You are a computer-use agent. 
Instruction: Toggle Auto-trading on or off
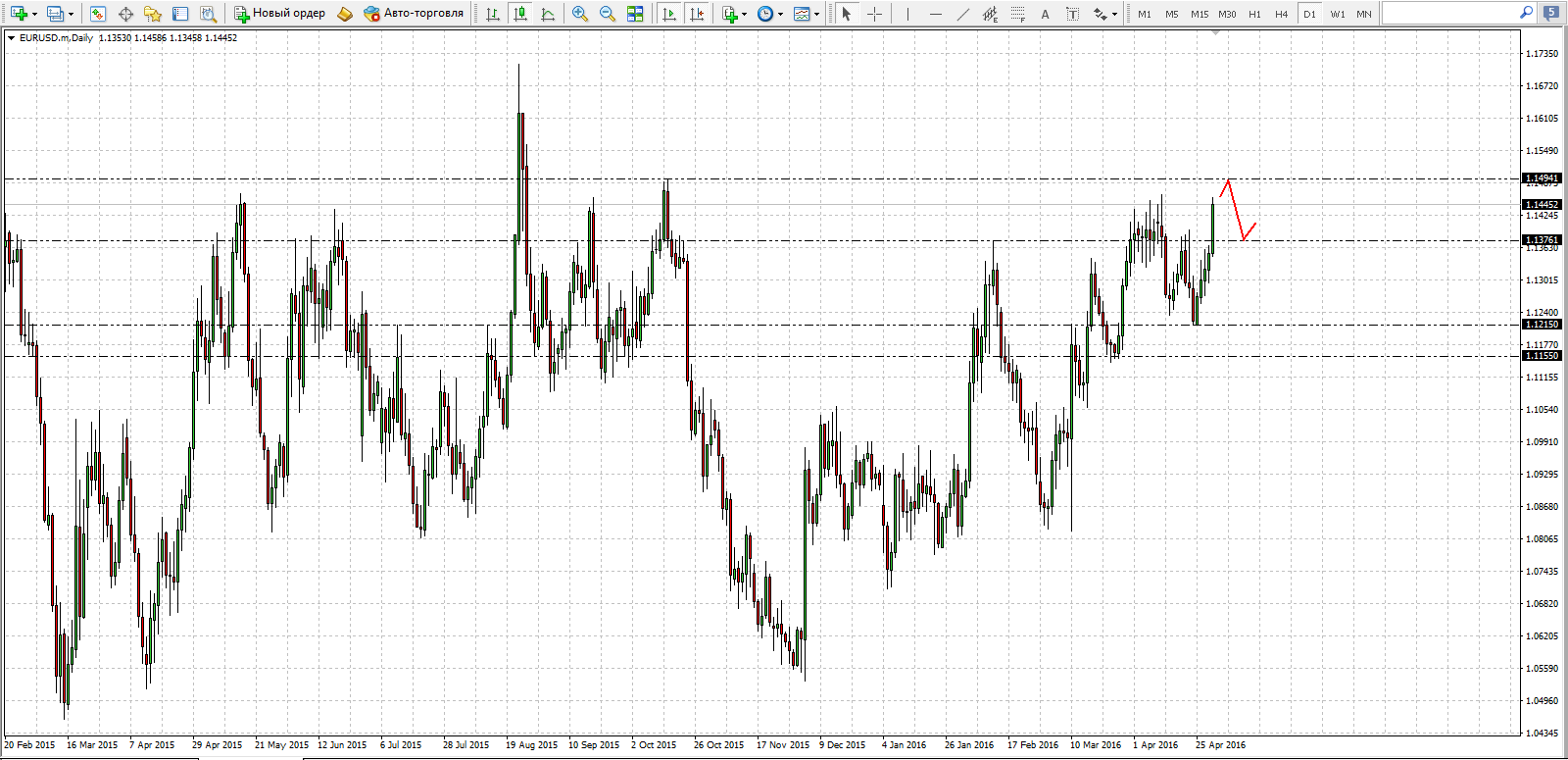pyautogui.click(x=413, y=14)
